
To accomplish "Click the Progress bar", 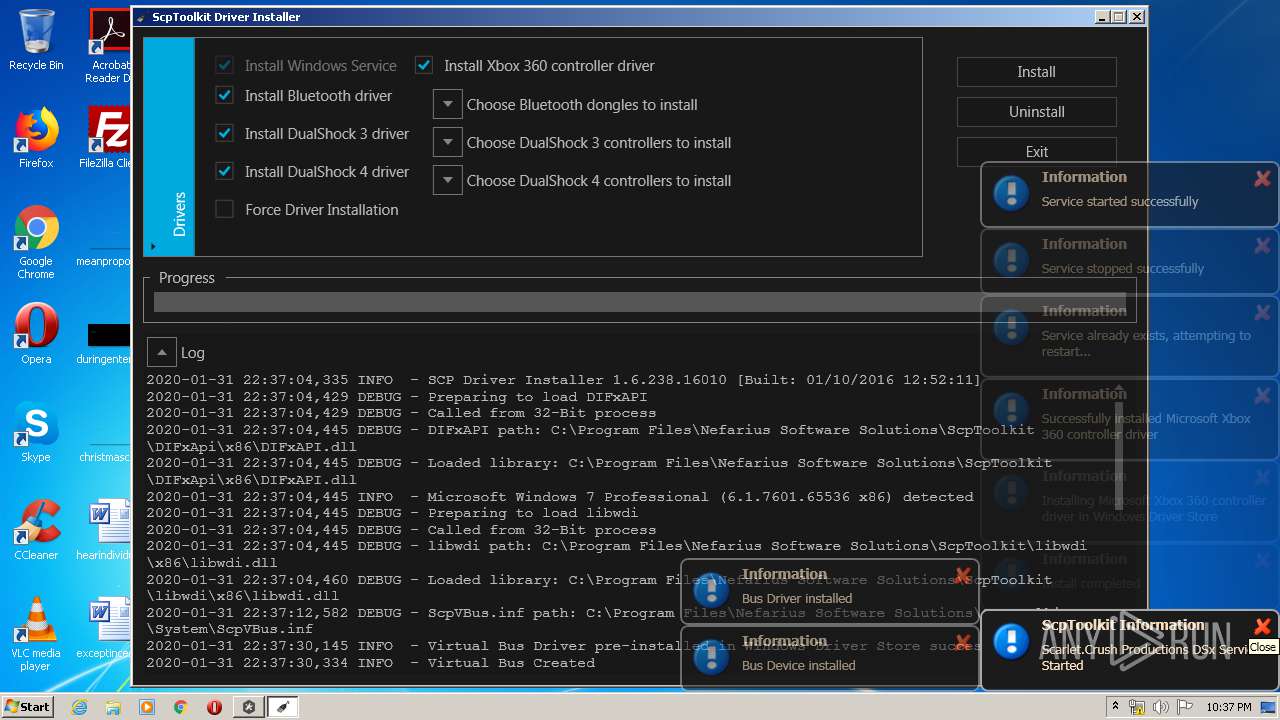I will [640, 302].
